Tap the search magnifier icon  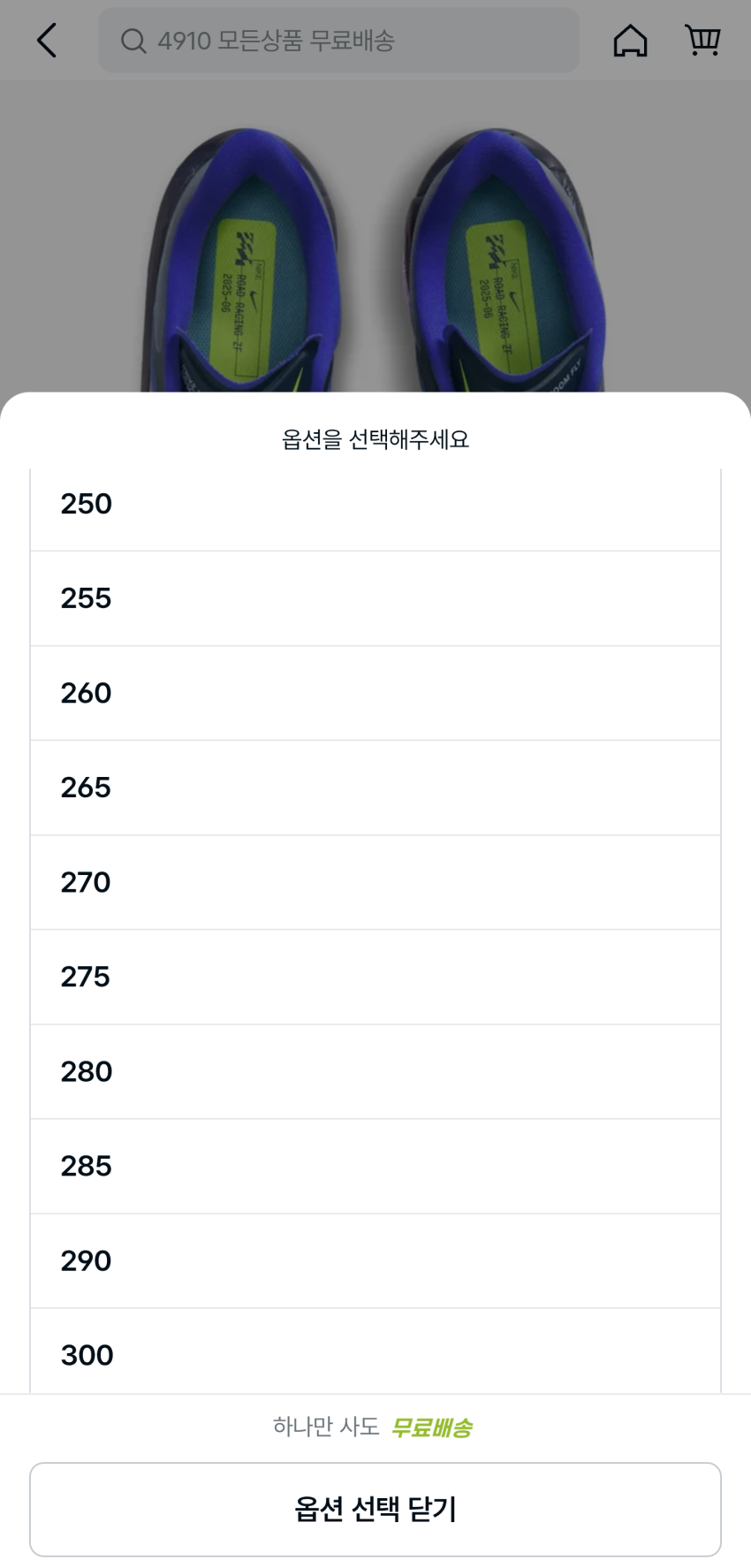pos(133,41)
